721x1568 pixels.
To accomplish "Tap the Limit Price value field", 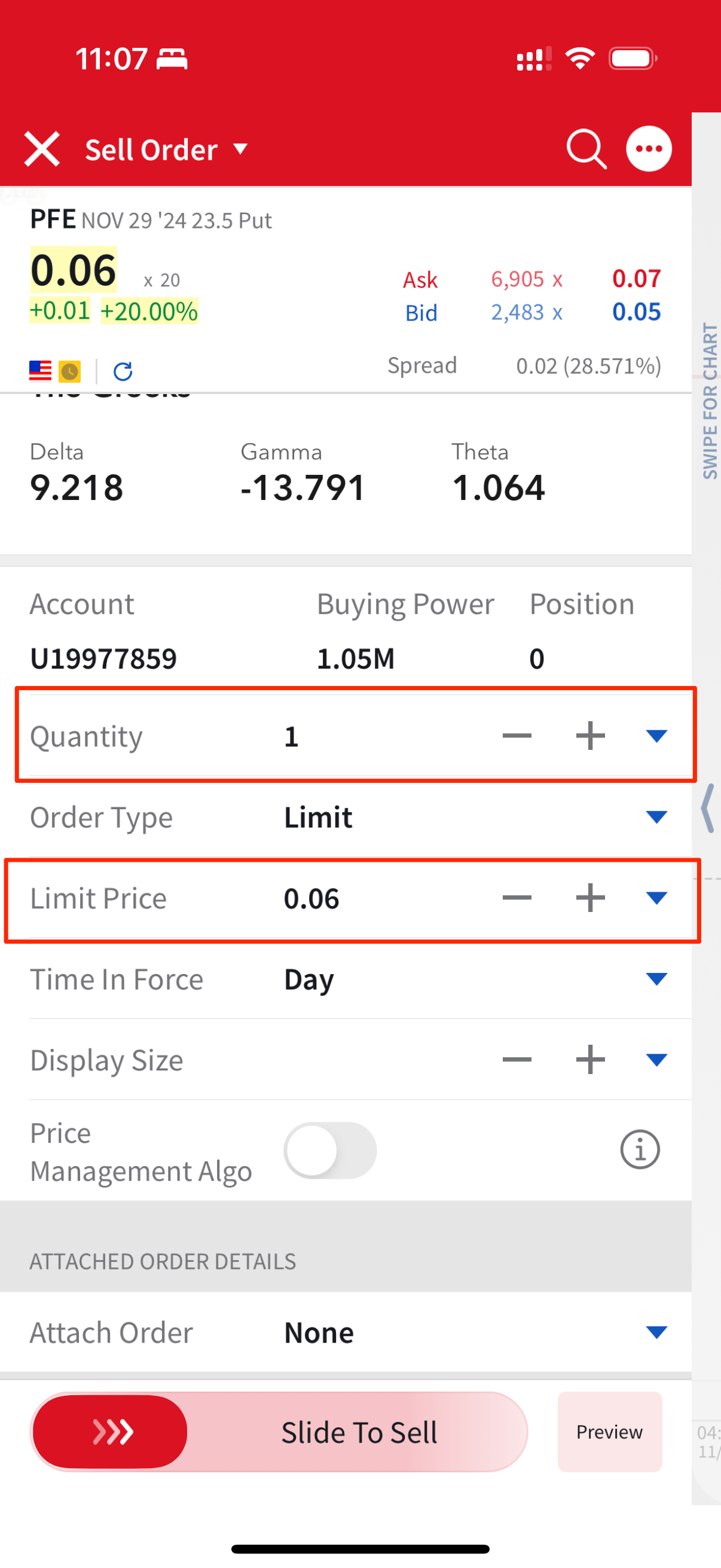I will pyautogui.click(x=311, y=898).
